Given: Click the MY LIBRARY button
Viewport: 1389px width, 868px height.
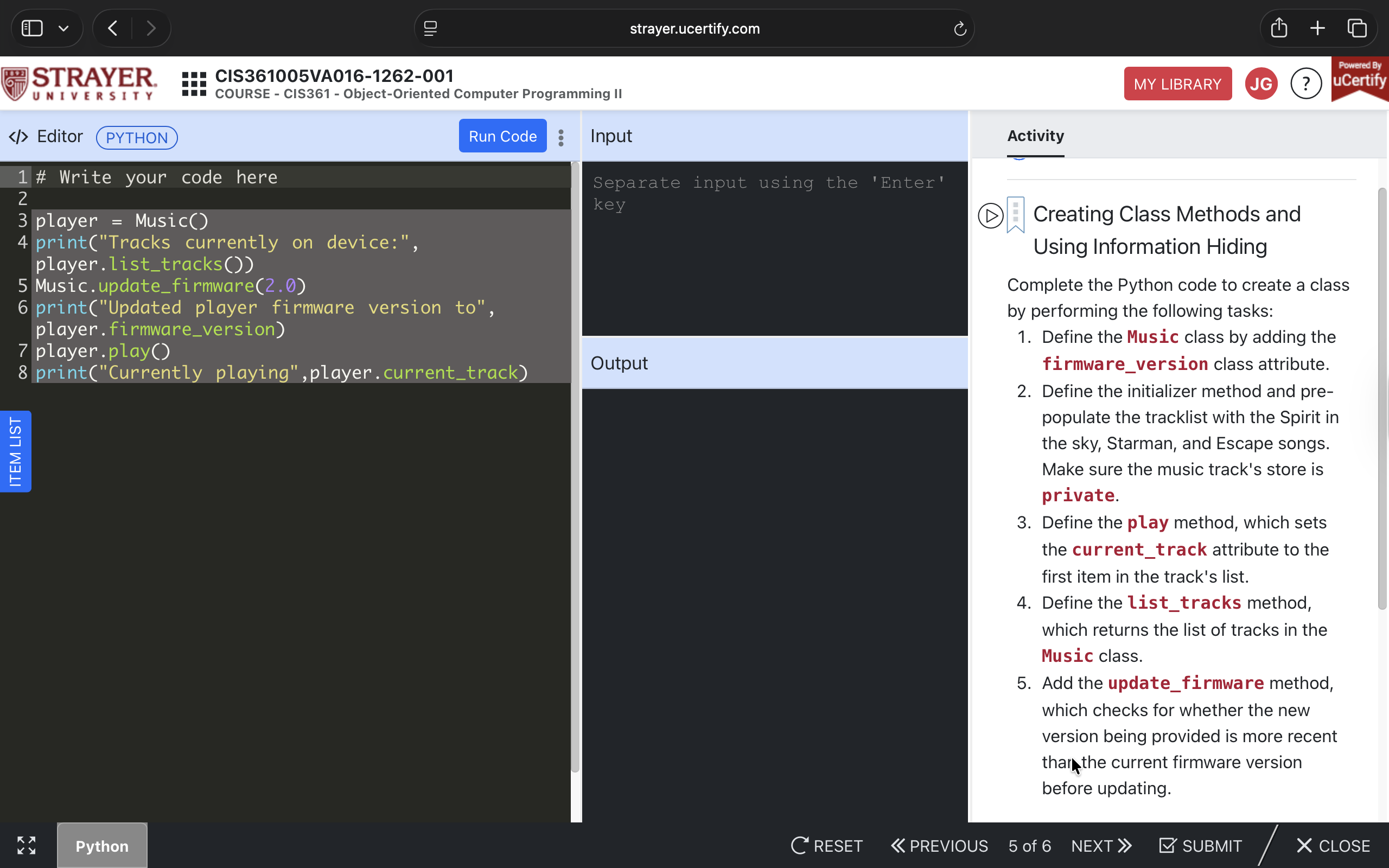Looking at the screenshot, I should pos(1177,84).
